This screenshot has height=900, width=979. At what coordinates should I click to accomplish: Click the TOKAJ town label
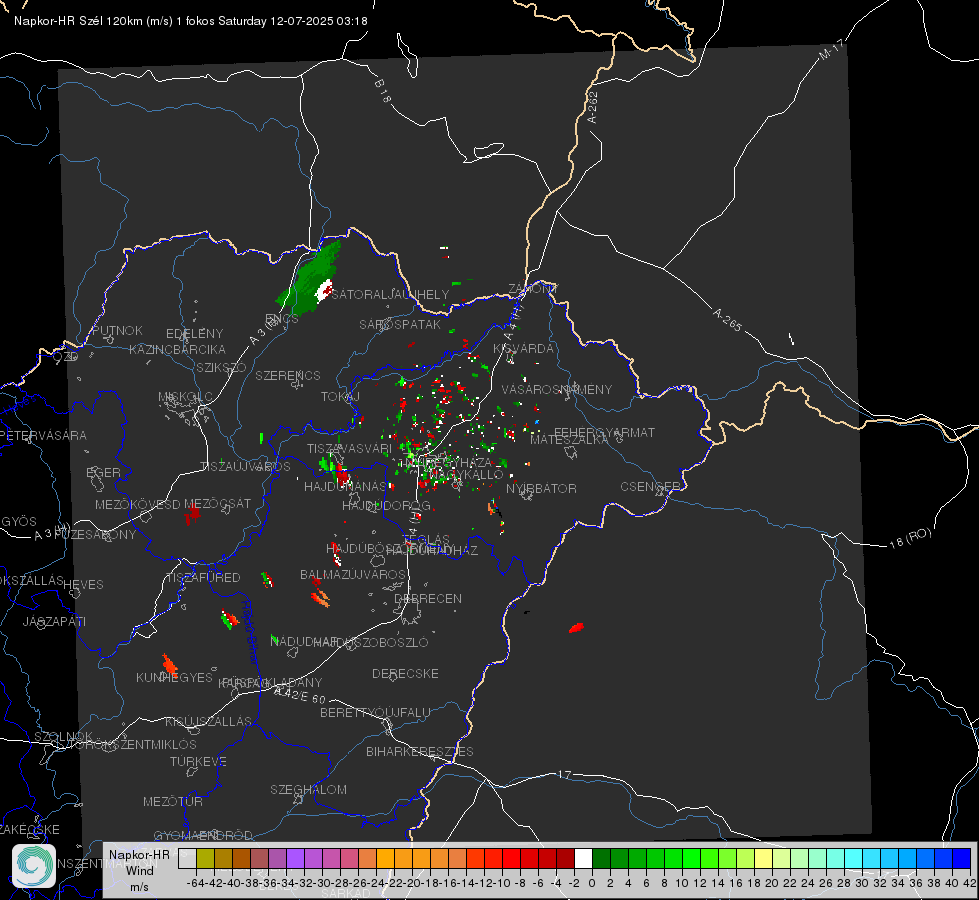tap(340, 397)
